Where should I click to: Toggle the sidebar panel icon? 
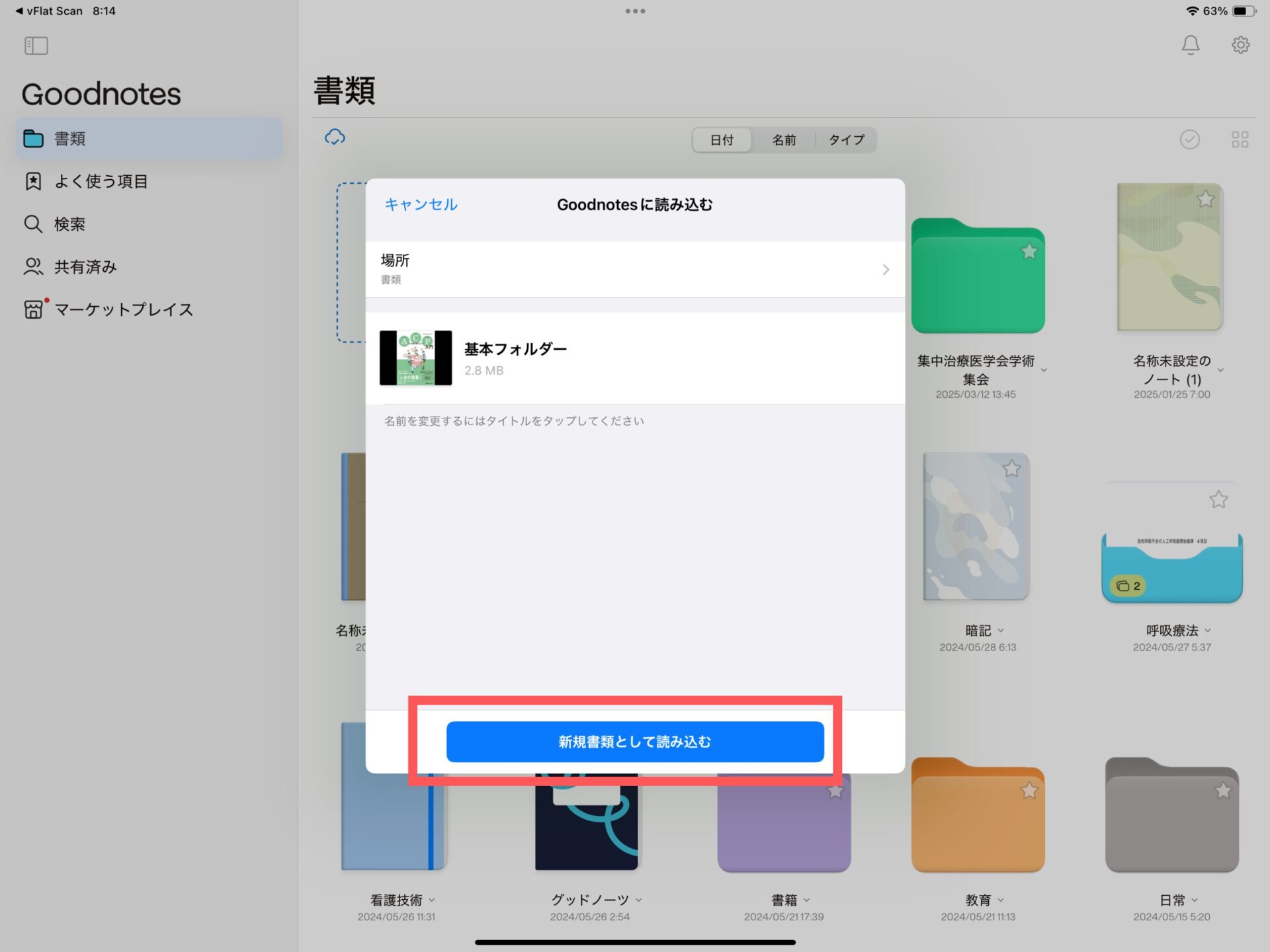click(36, 46)
